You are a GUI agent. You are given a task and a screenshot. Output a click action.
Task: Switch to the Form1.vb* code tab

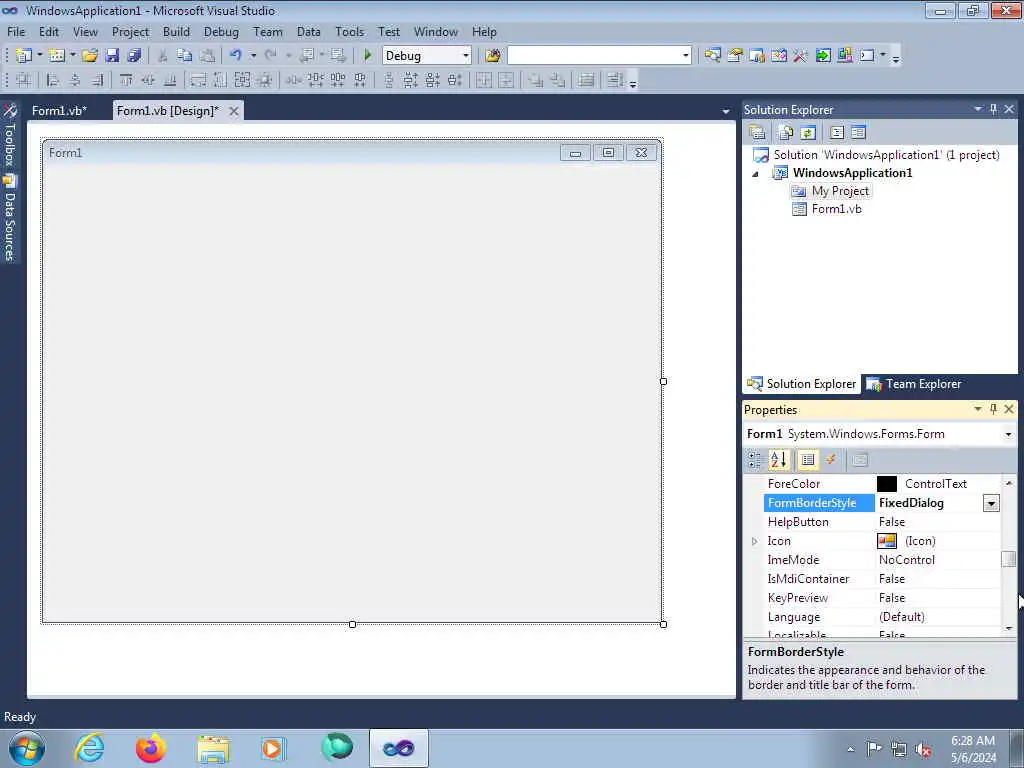[x=59, y=110]
